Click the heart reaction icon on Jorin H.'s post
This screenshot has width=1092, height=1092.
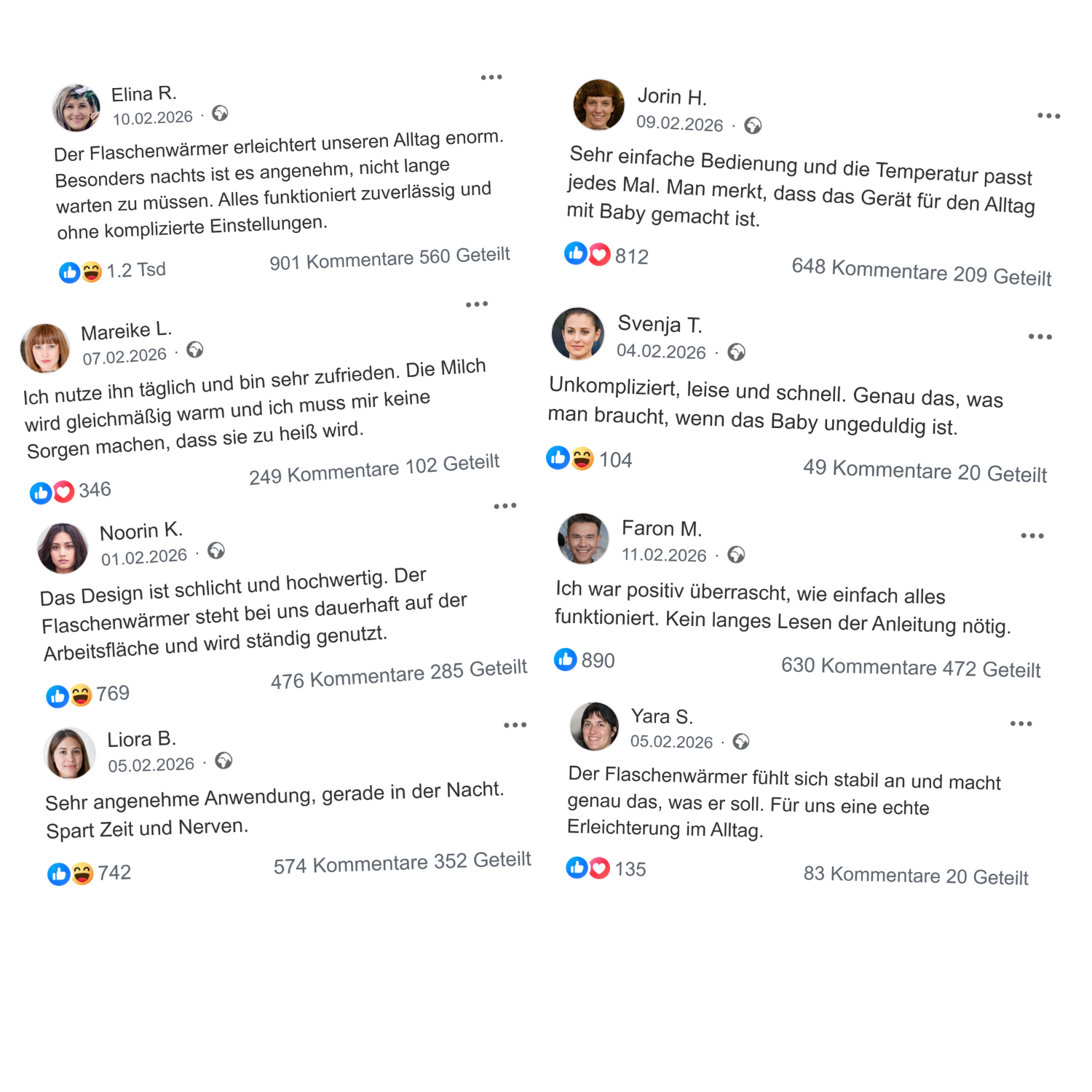click(599, 255)
